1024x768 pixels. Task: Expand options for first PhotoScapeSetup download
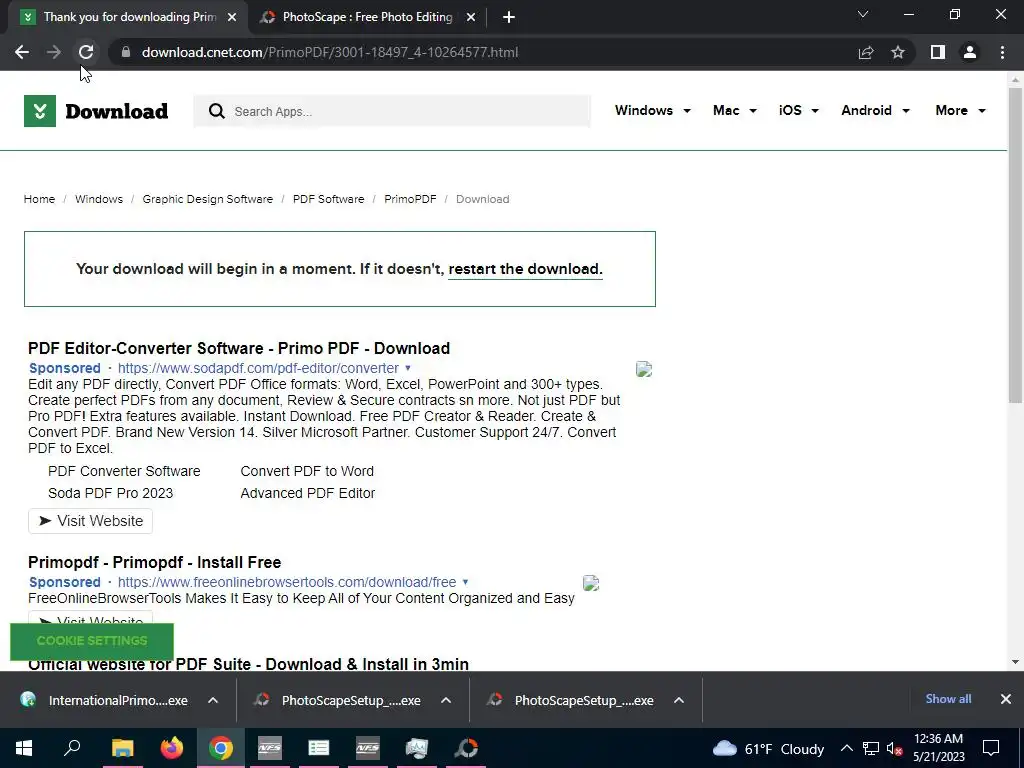446,701
